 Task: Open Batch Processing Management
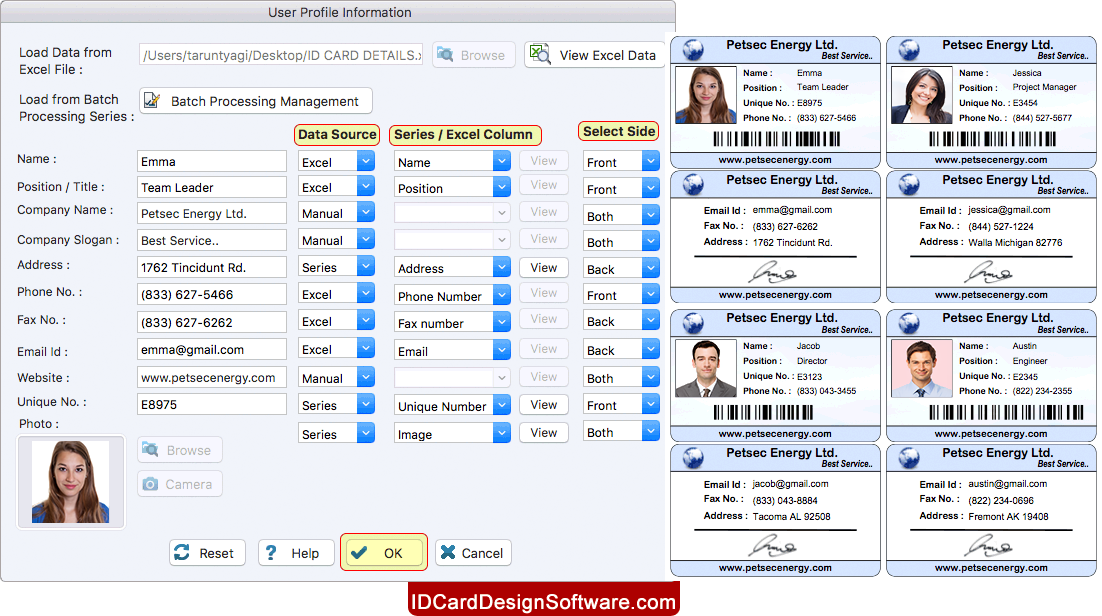click(256, 101)
